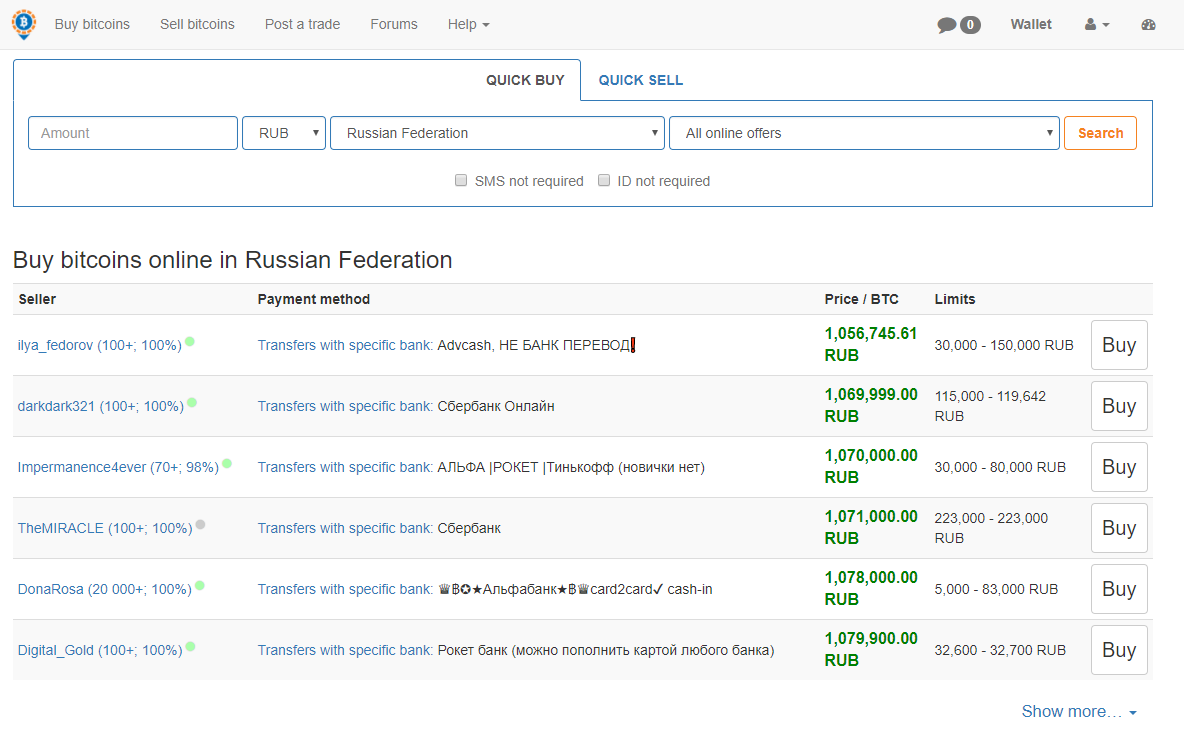Expand the Show more listings link

point(1078,712)
